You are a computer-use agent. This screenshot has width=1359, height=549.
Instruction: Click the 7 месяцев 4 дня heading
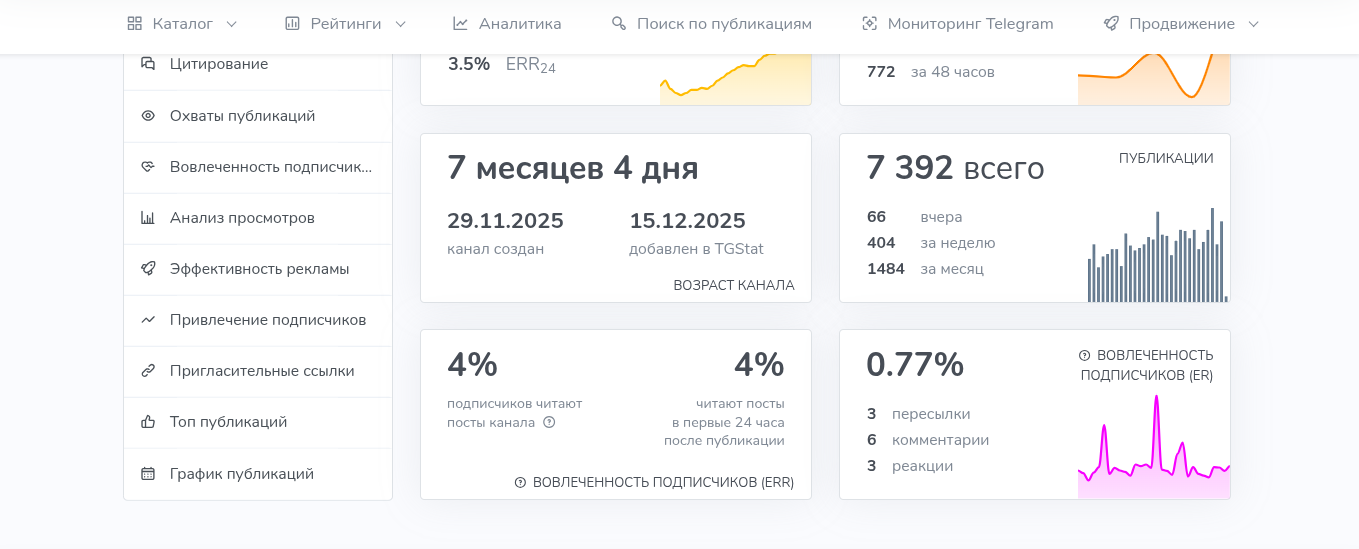(573, 168)
